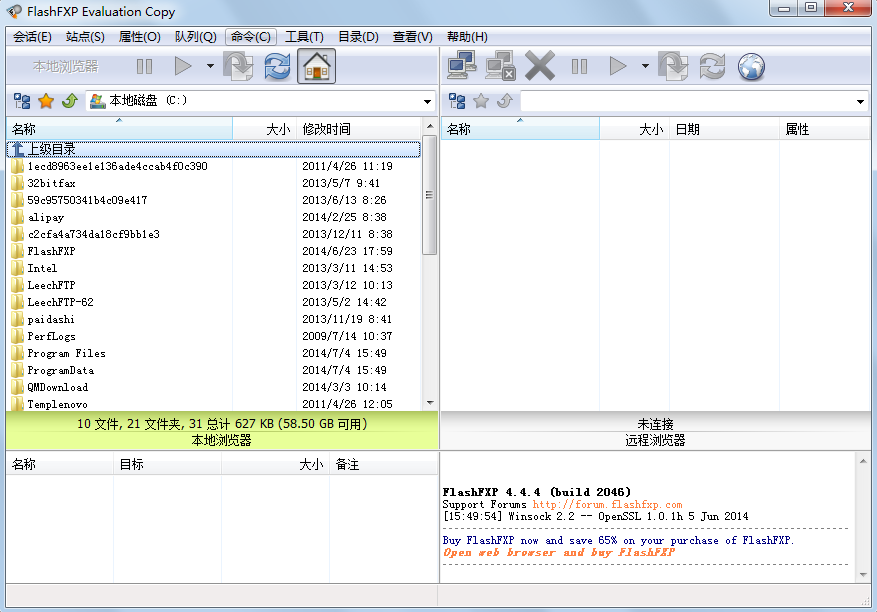This screenshot has height=612, width=877.
Task: Refresh the local browser listing
Action: [277, 67]
